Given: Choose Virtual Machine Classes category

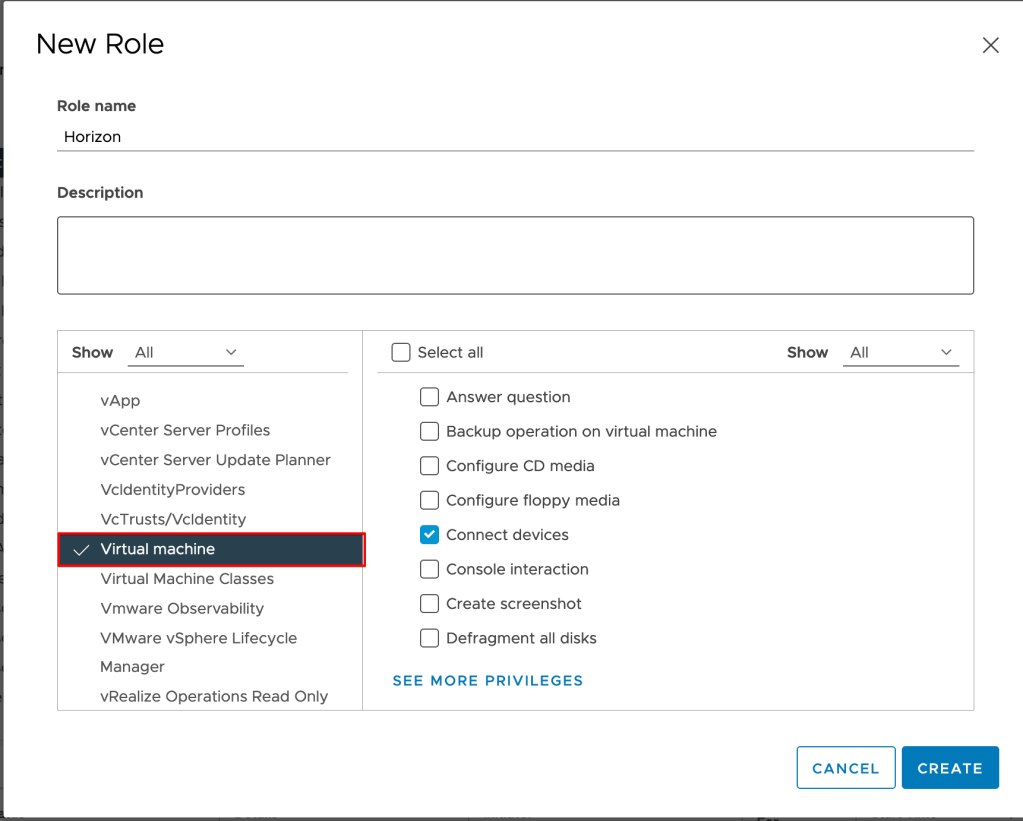Looking at the screenshot, I should (187, 579).
